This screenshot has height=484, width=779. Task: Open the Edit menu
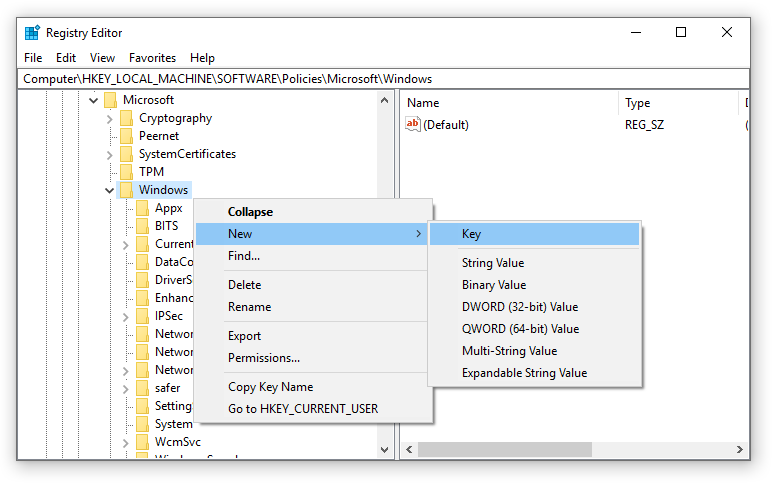tap(66, 58)
